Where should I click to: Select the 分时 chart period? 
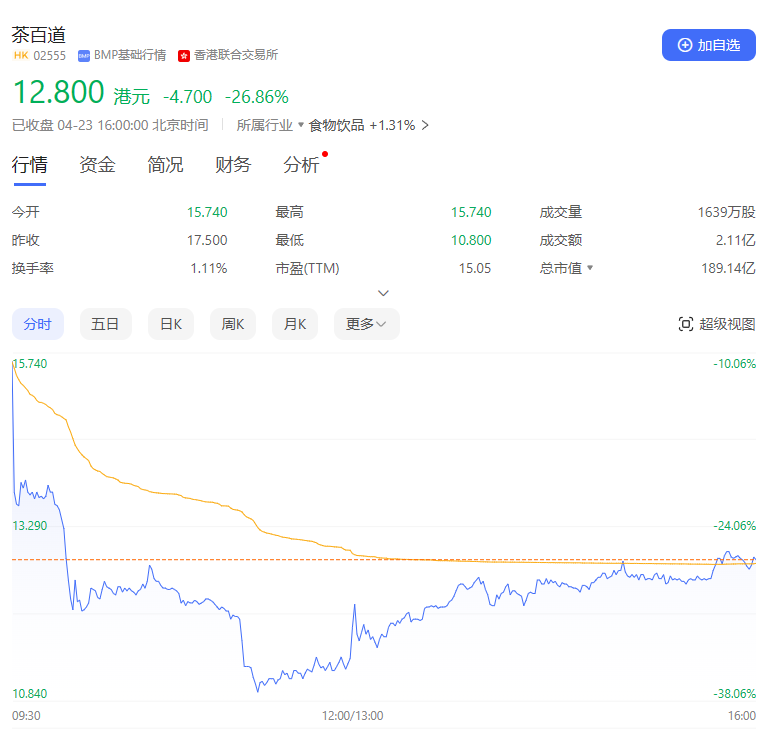pyautogui.click(x=38, y=324)
